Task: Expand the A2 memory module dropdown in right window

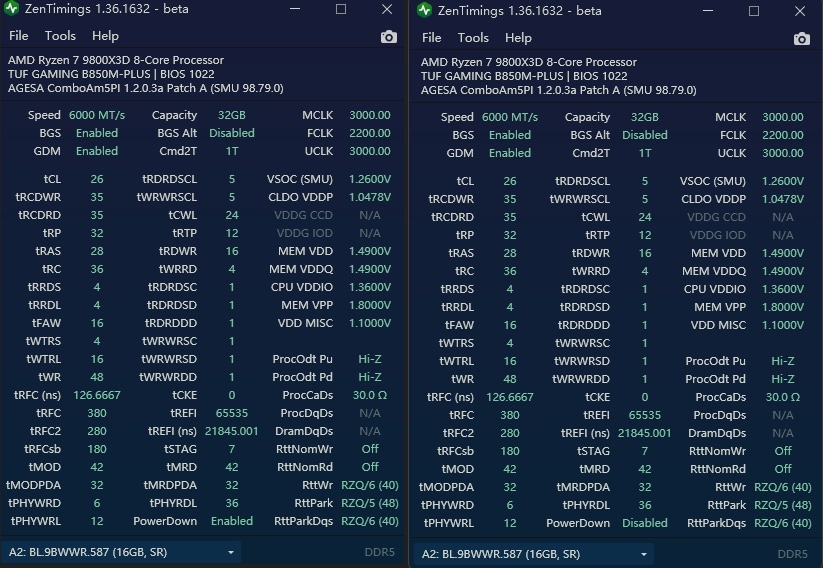Action: coord(534,554)
